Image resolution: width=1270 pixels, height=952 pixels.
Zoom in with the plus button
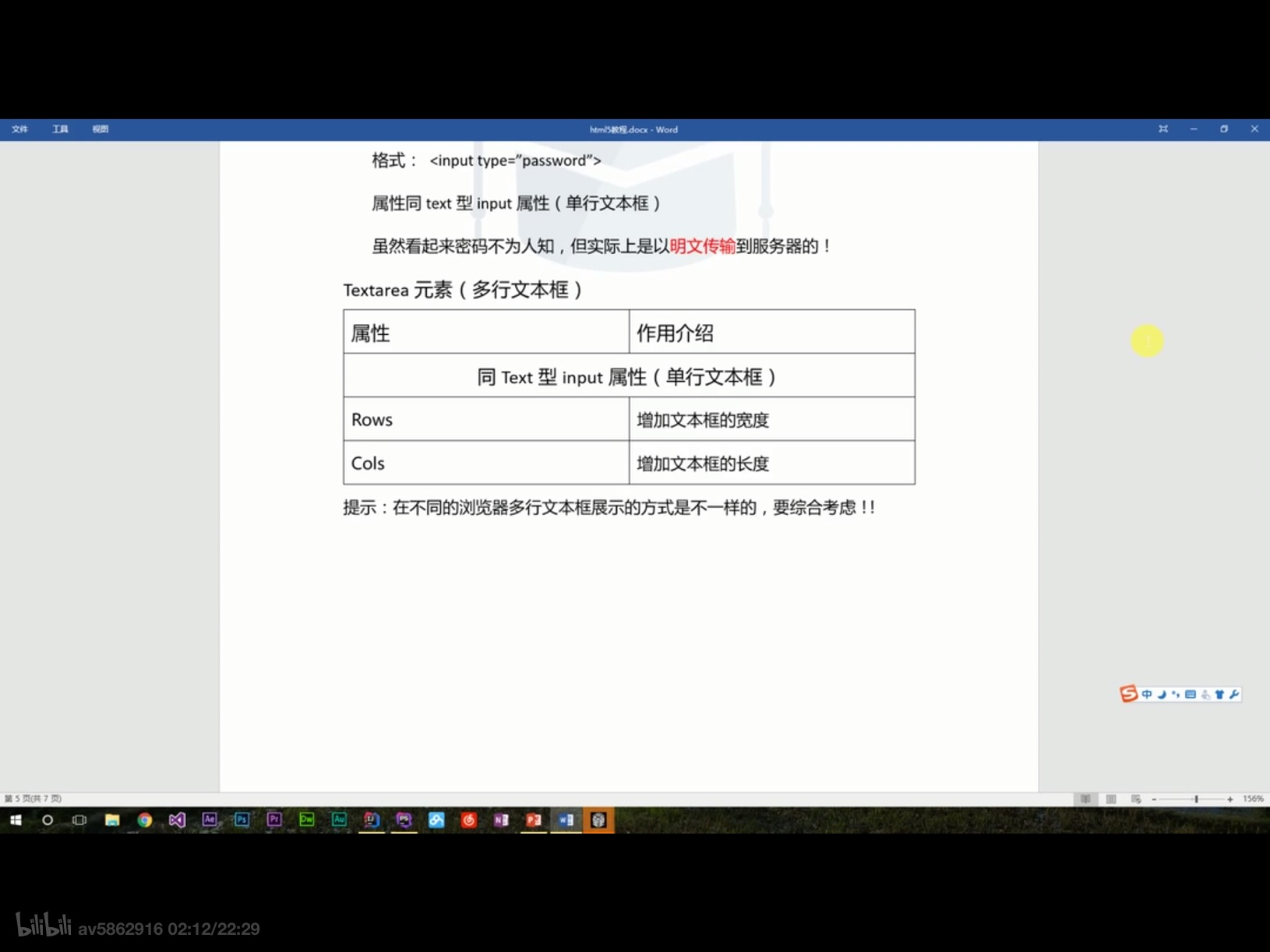tap(1231, 799)
